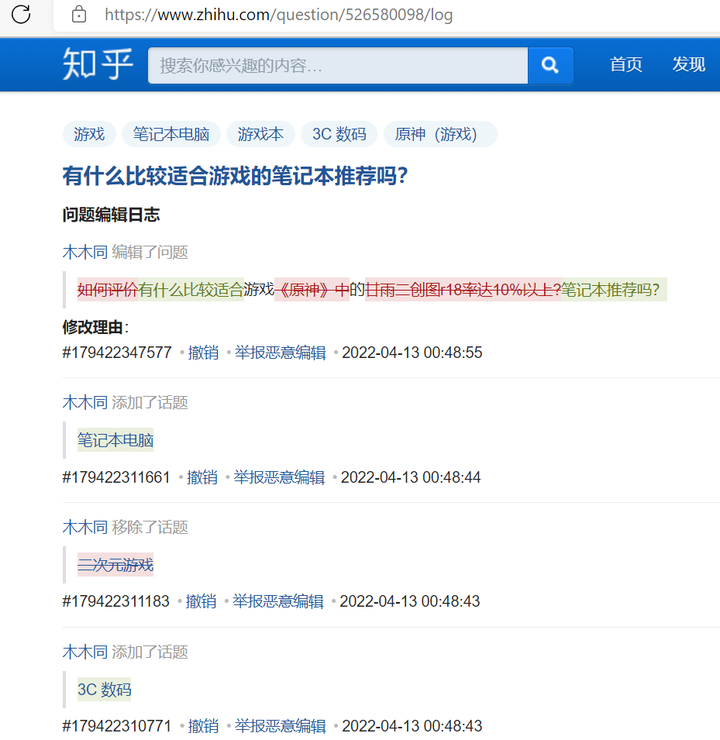Click the browser reload icon
The image size is (720, 740).
[21, 14]
